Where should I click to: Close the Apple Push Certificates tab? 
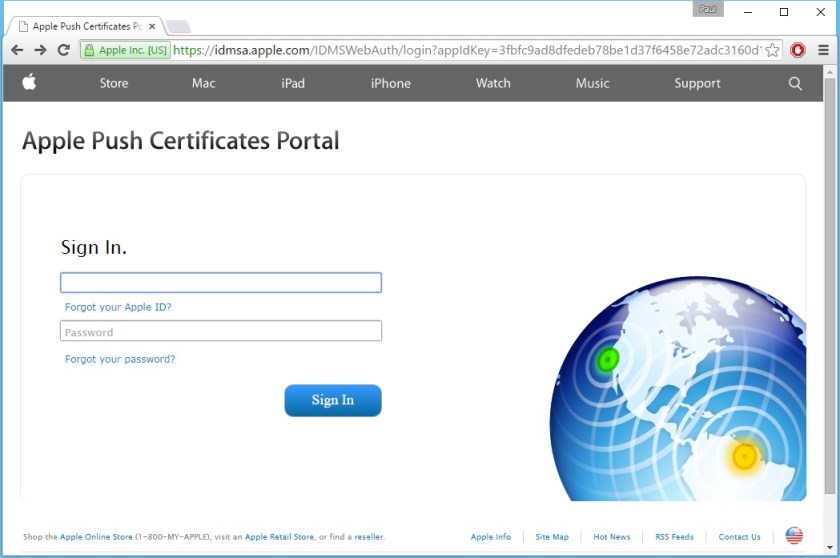point(152,27)
